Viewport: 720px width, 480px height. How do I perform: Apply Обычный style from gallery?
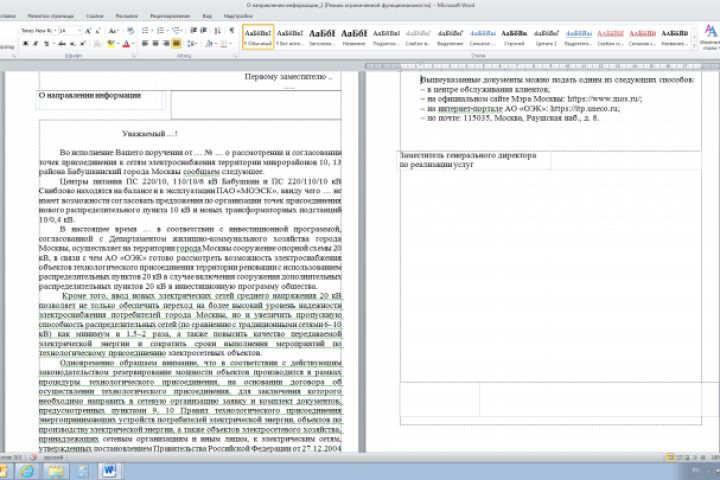point(258,37)
